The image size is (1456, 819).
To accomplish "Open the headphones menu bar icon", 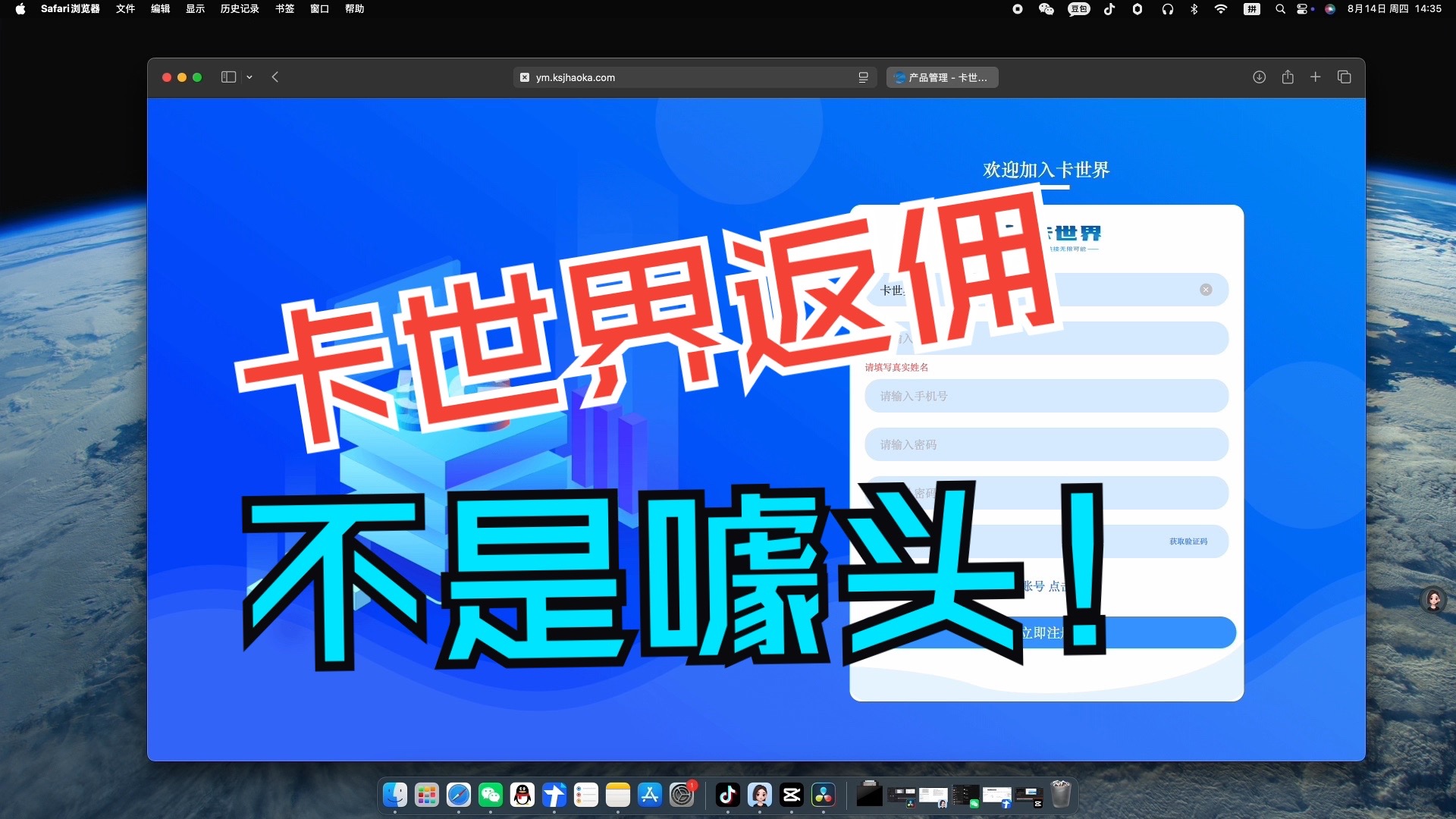I will [x=1168, y=9].
